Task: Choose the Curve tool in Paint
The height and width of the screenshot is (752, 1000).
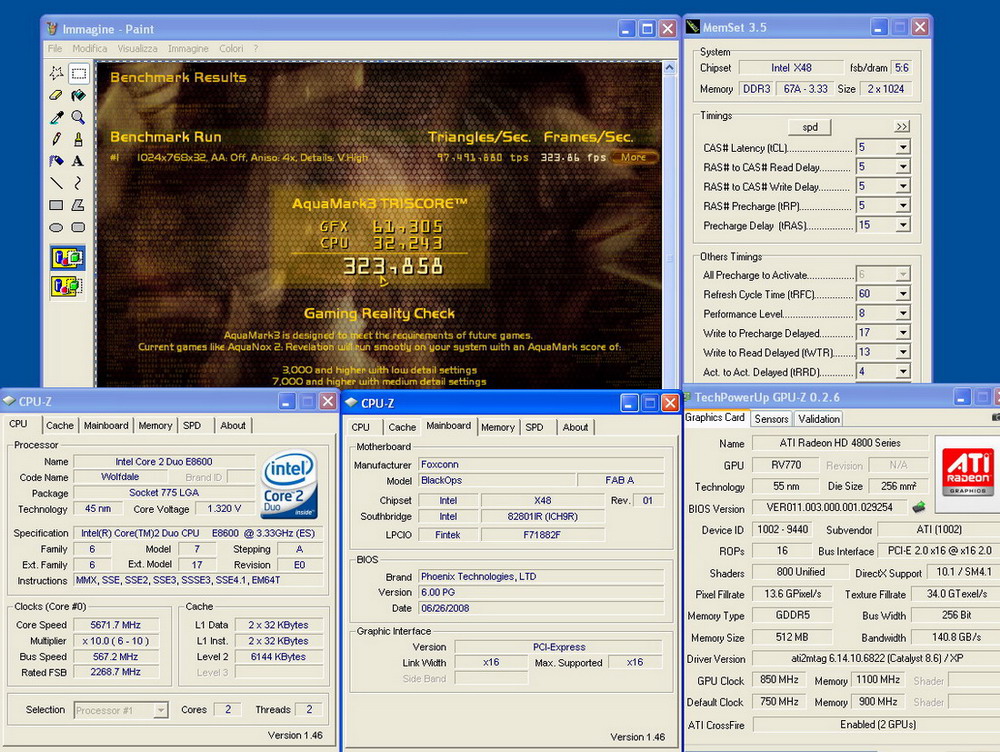Action: (78, 184)
